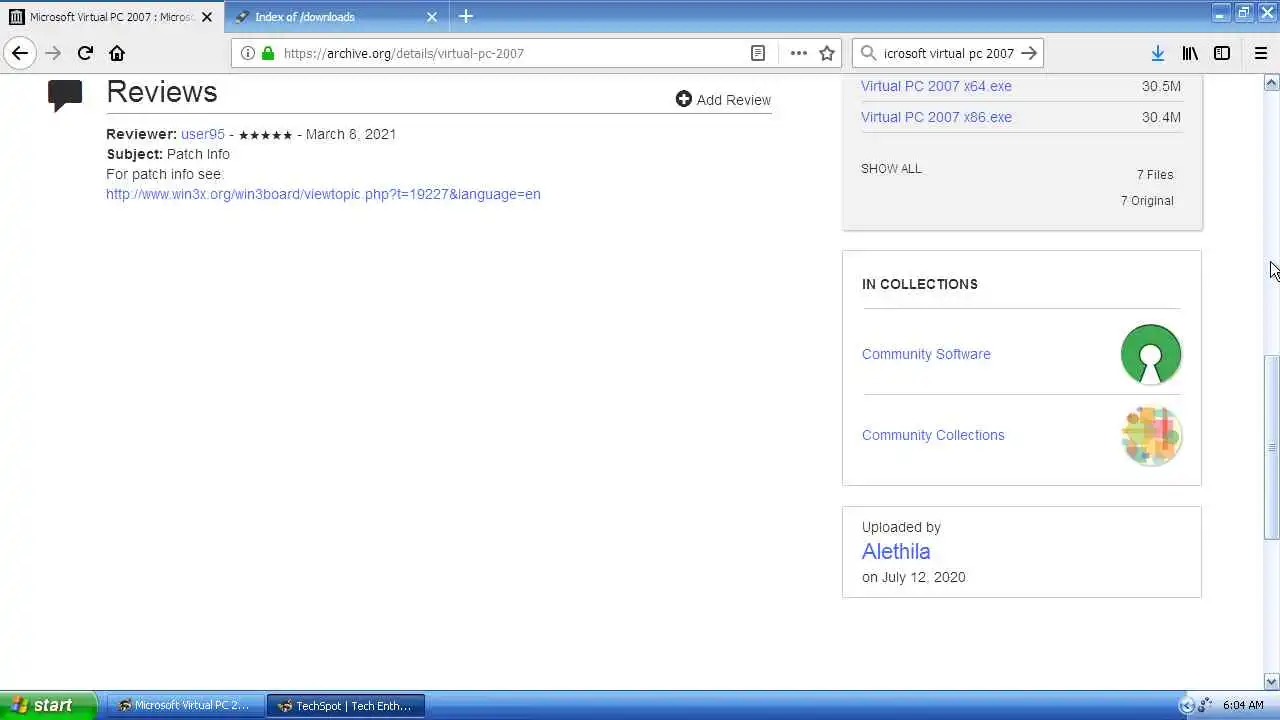
Task: Bookmark this page with the star
Action: click(827, 53)
